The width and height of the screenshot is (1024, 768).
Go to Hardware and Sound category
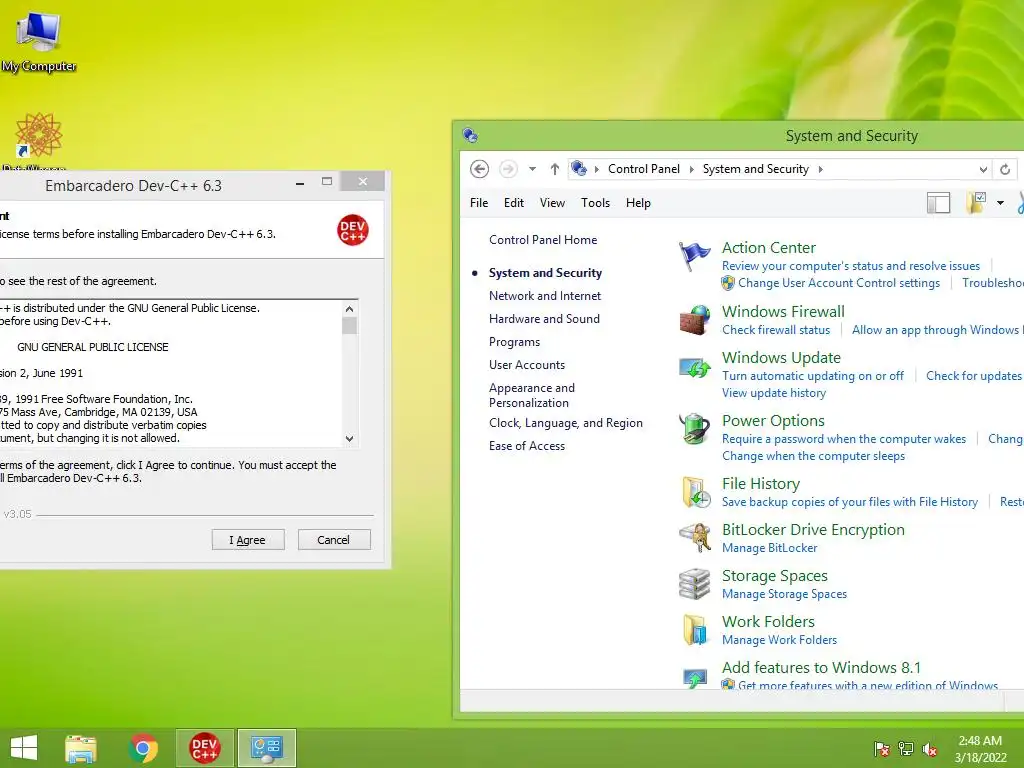click(544, 319)
